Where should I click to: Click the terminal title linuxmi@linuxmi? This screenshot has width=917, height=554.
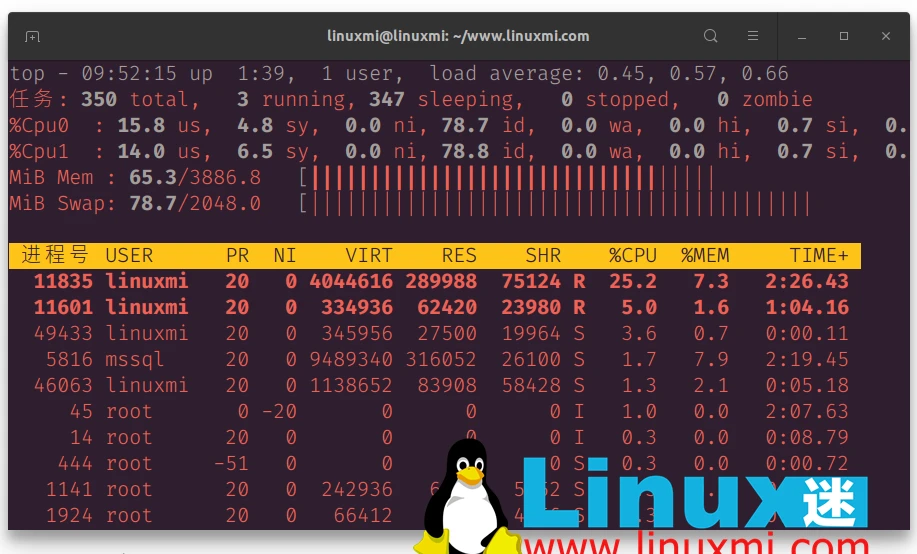pyautogui.click(x=458, y=36)
